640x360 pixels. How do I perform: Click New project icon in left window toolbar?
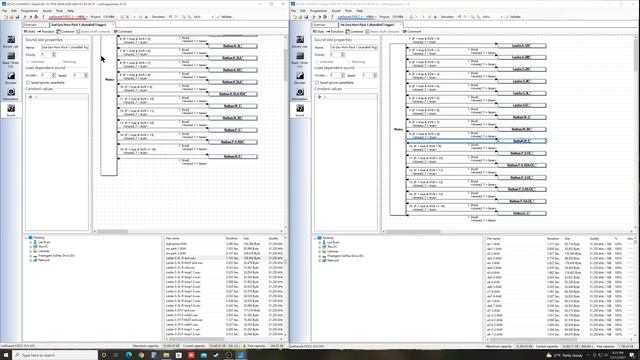pos(5,17)
